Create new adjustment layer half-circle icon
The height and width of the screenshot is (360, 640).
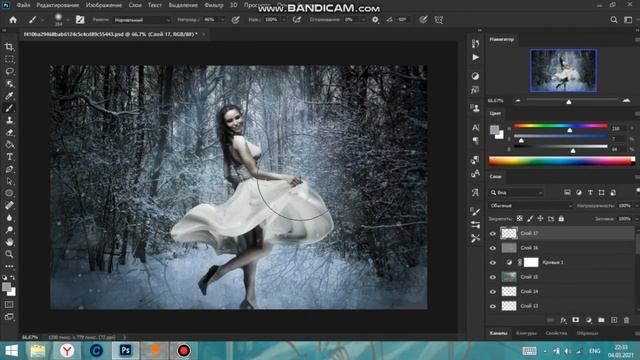pos(589,320)
